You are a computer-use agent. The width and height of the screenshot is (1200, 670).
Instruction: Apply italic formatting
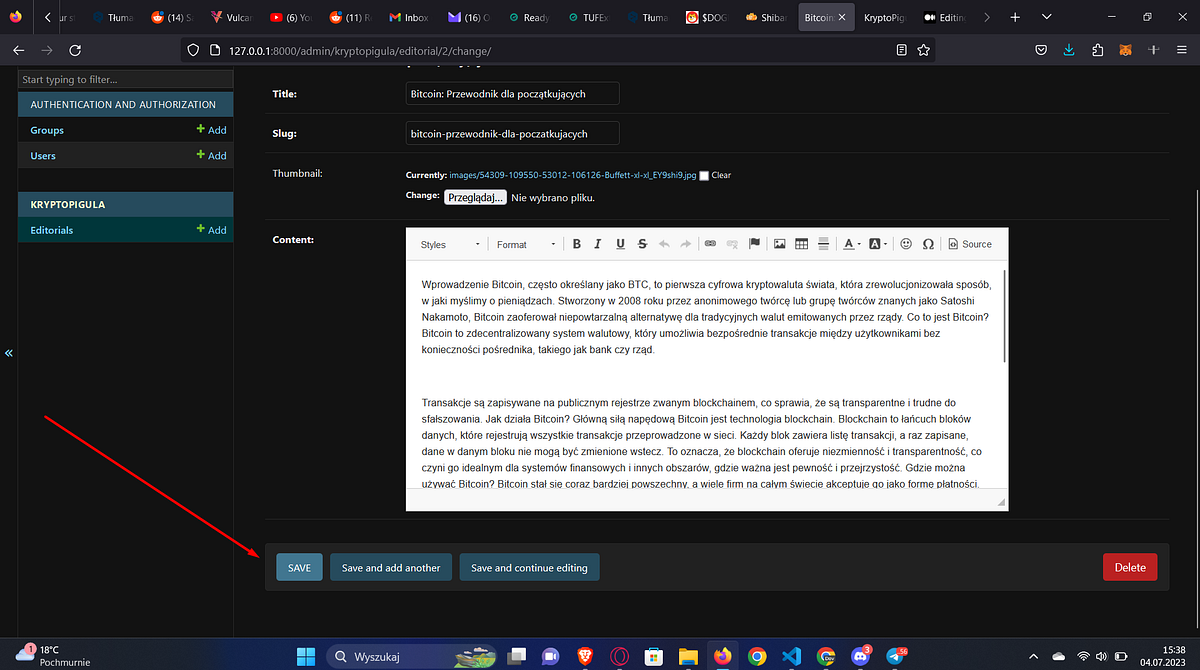coord(598,243)
